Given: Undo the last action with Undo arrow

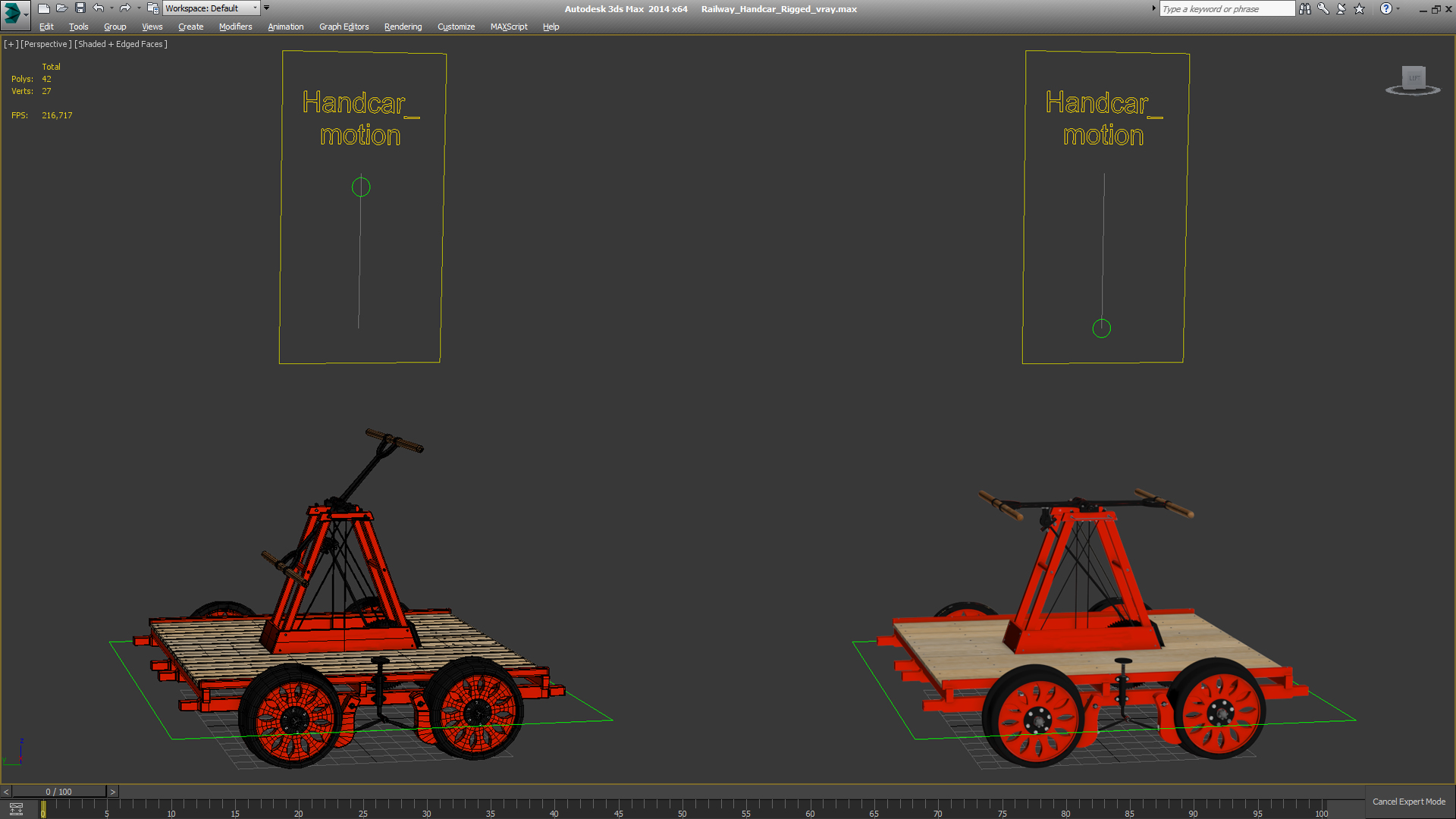Looking at the screenshot, I should 99,8.
